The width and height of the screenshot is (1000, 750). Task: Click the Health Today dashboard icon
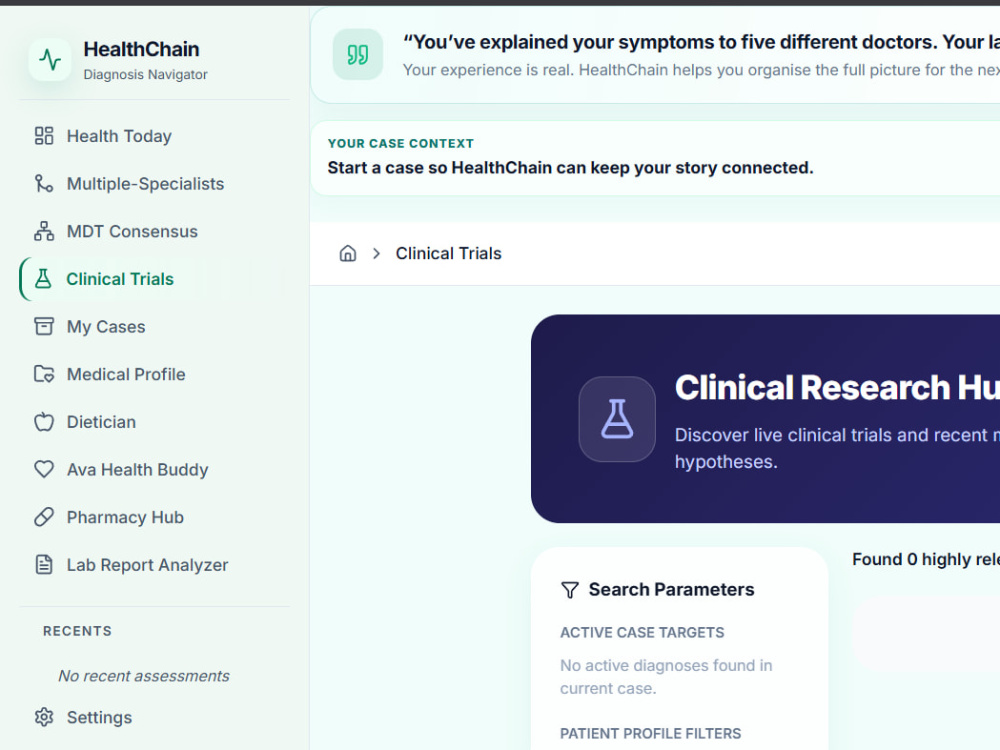coord(44,136)
